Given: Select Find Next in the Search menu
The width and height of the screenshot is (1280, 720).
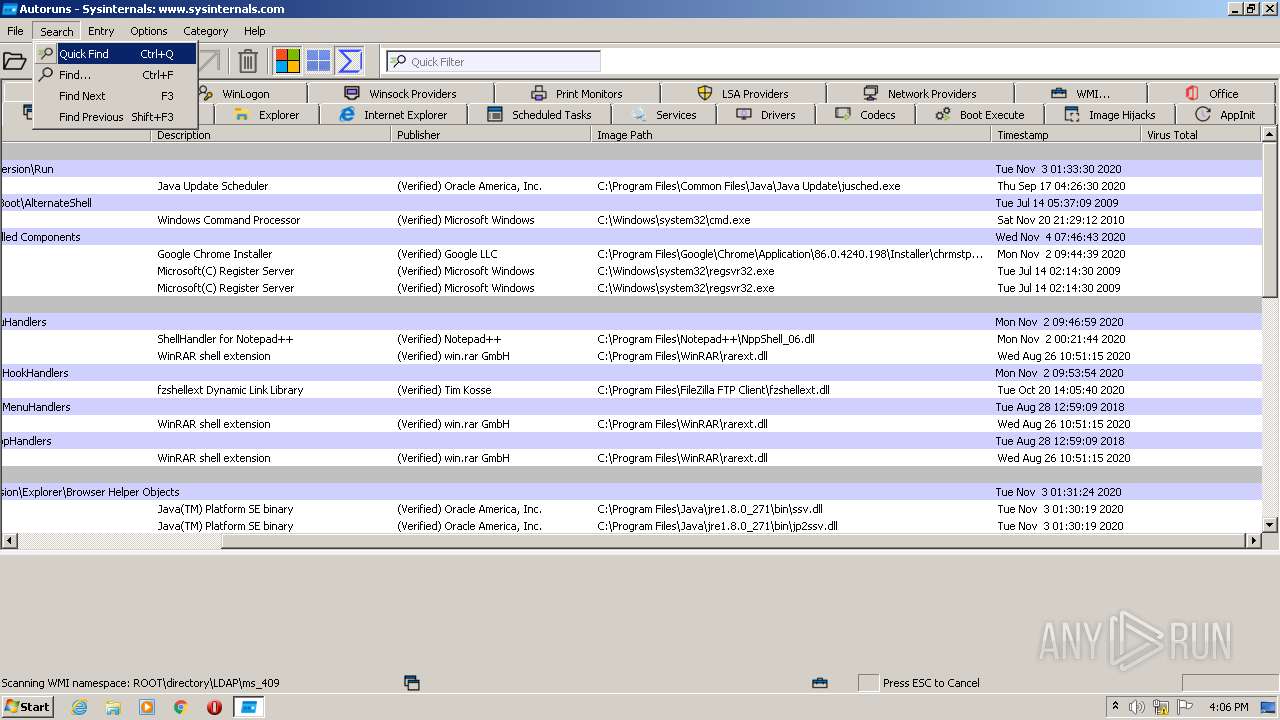Looking at the screenshot, I should pos(115,96).
